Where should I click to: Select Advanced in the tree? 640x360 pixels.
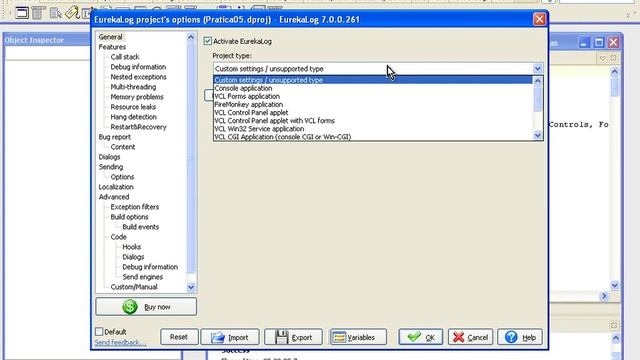point(113,197)
